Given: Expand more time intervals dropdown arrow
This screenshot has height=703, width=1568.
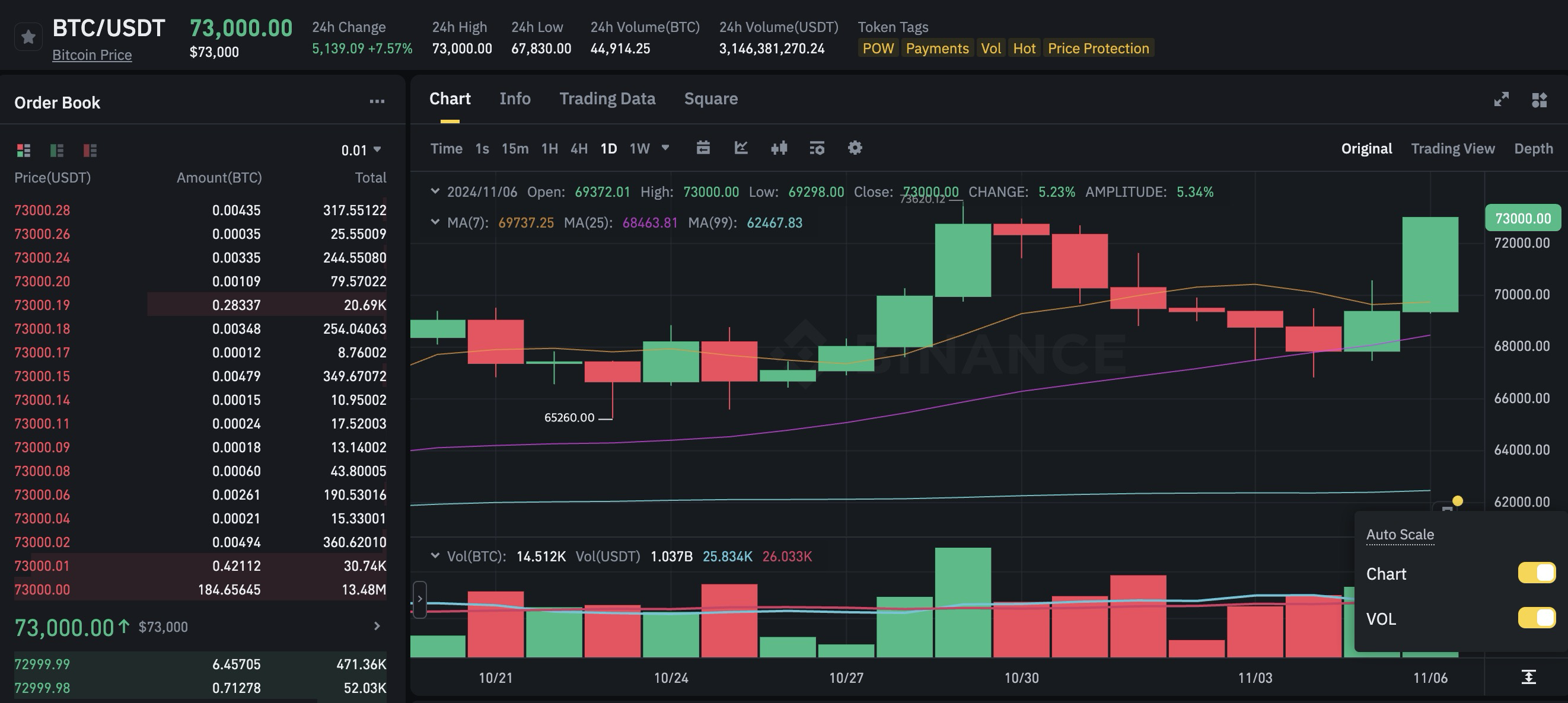Looking at the screenshot, I should tap(665, 148).
